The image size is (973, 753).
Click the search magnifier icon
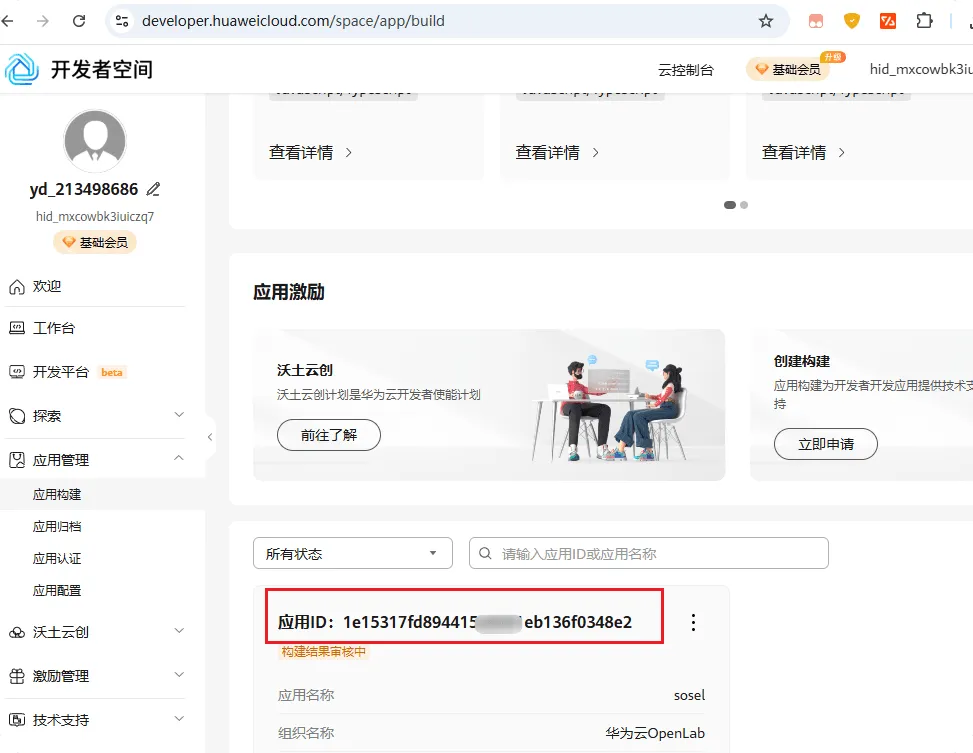(x=485, y=553)
